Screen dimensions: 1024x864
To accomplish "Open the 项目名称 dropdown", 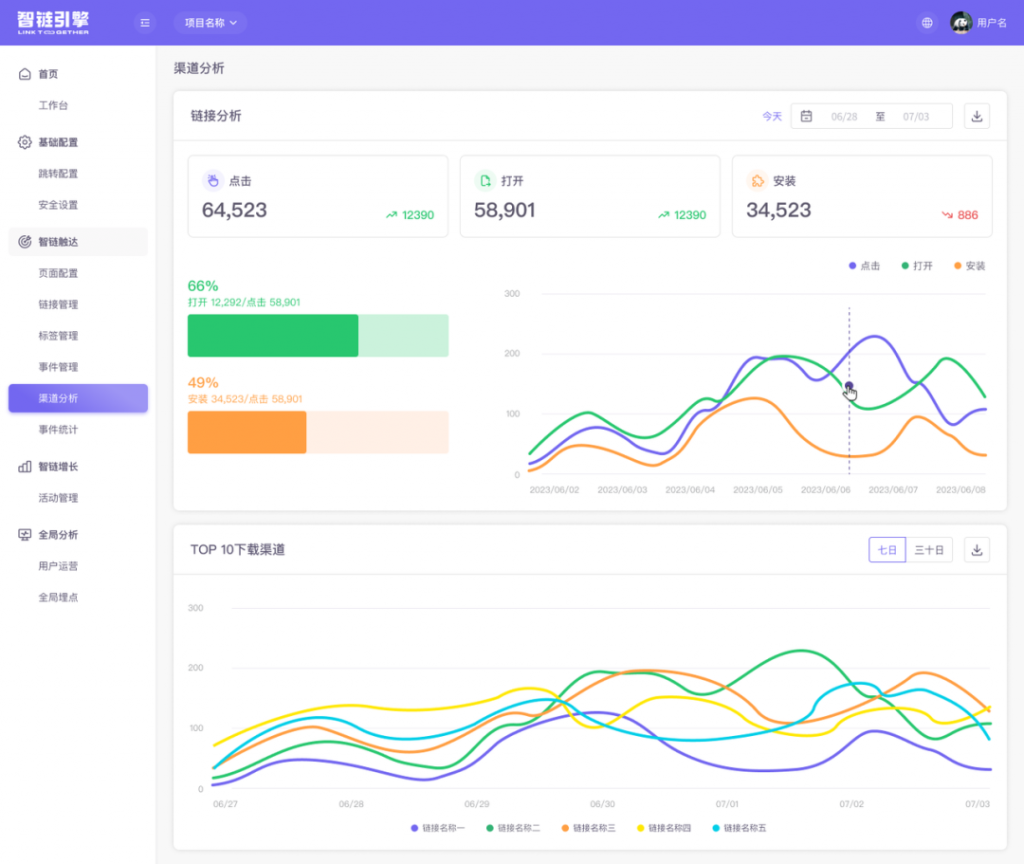I will pyautogui.click(x=210, y=23).
